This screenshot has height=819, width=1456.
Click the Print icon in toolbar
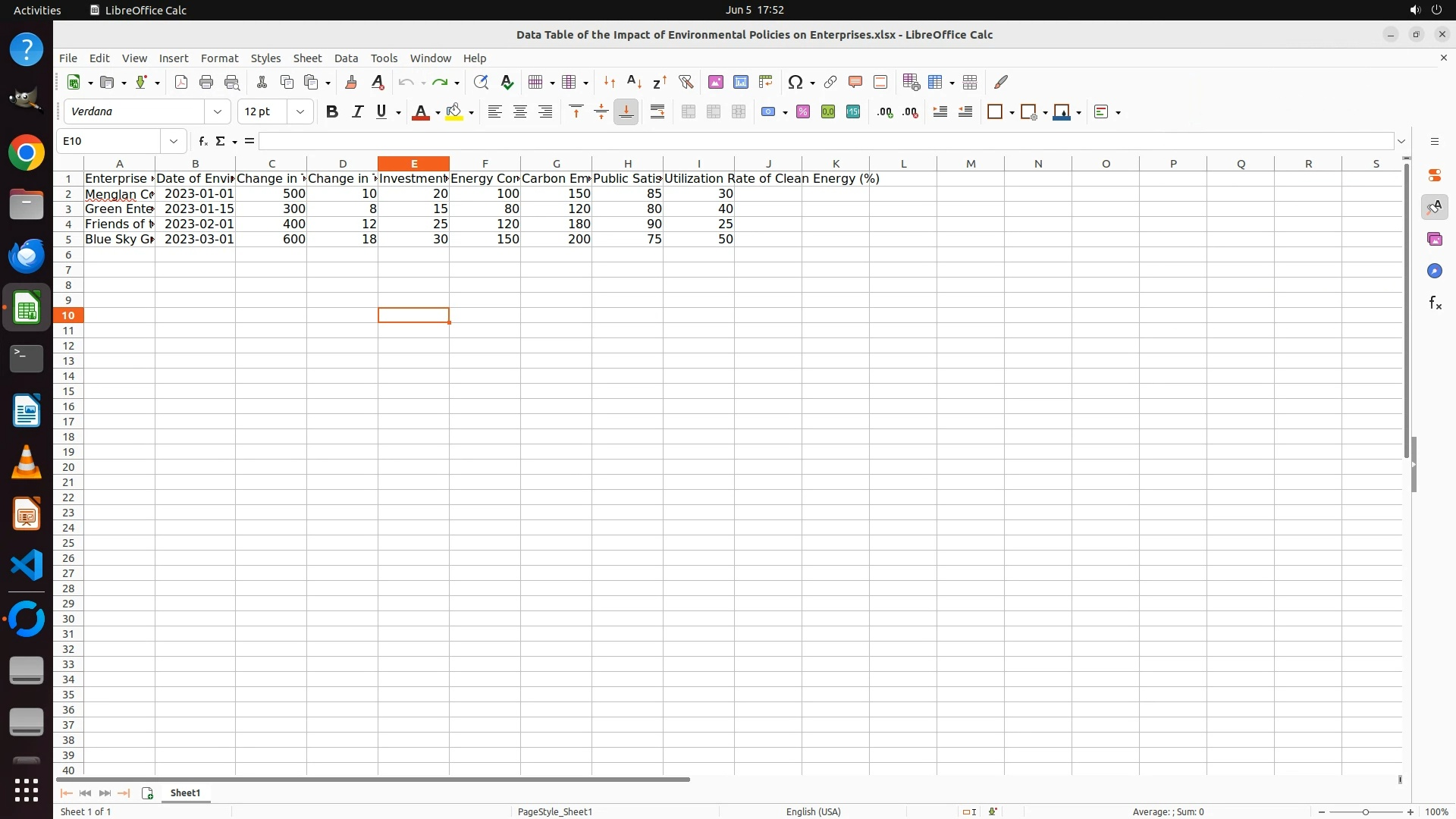click(x=206, y=82)
